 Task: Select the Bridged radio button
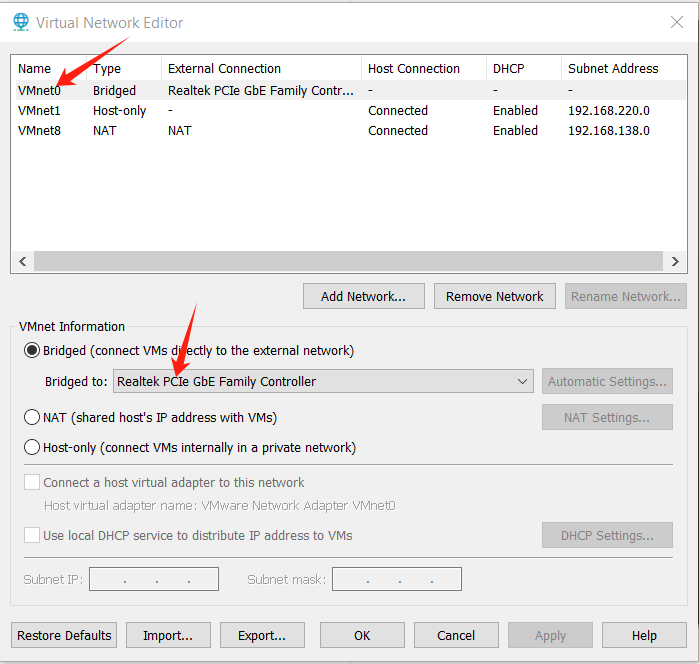click(32, 351)
